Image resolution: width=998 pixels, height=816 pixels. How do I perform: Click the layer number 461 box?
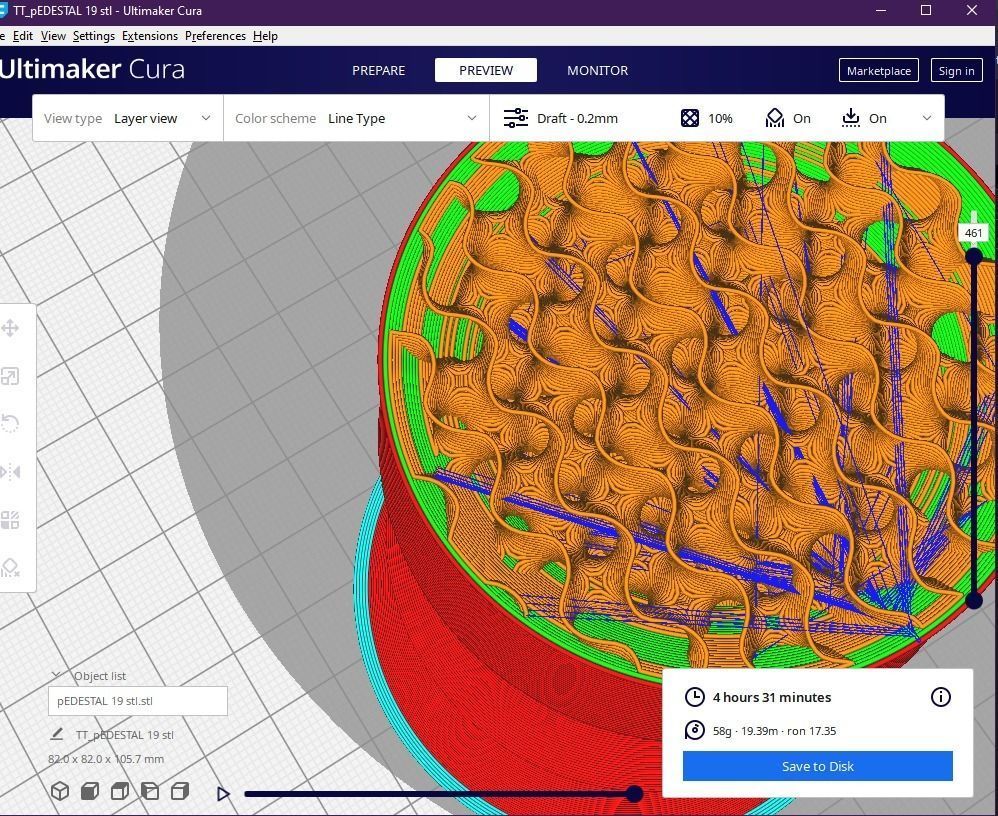[973, 233]
